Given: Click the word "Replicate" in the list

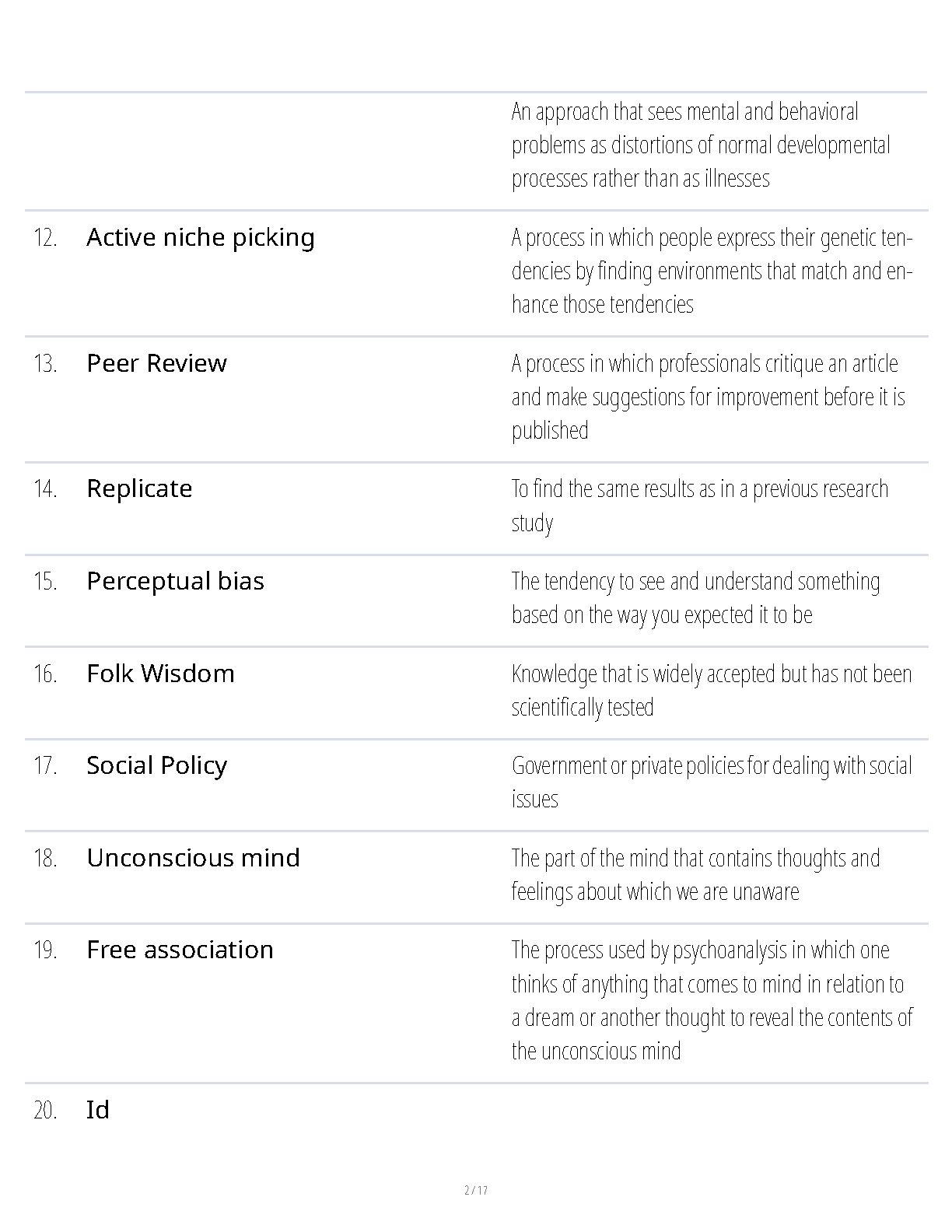Looking at the screenshot, I should (x=139, y=488).
